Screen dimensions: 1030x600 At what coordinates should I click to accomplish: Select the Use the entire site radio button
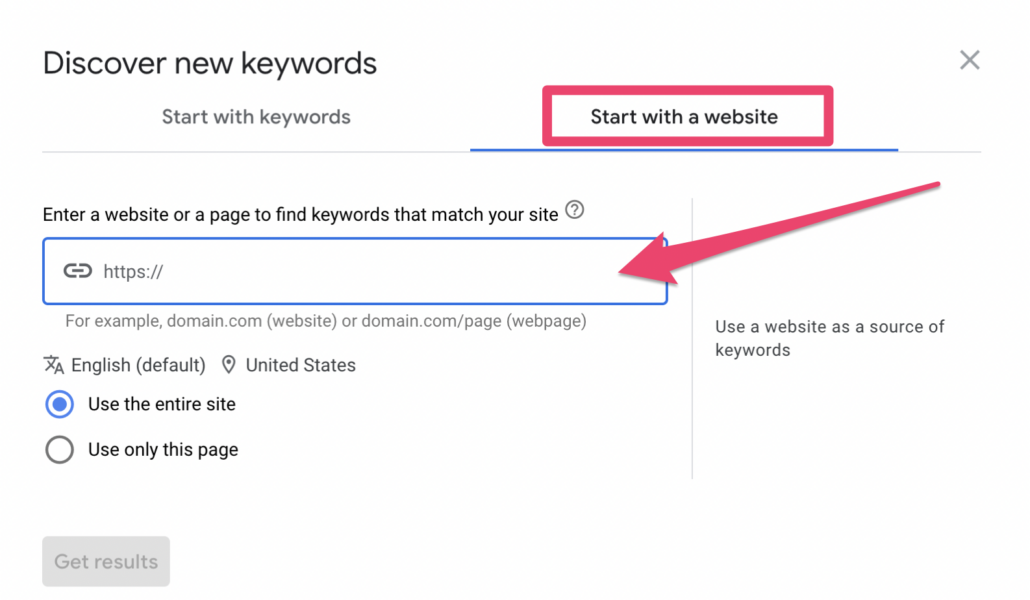60,405
